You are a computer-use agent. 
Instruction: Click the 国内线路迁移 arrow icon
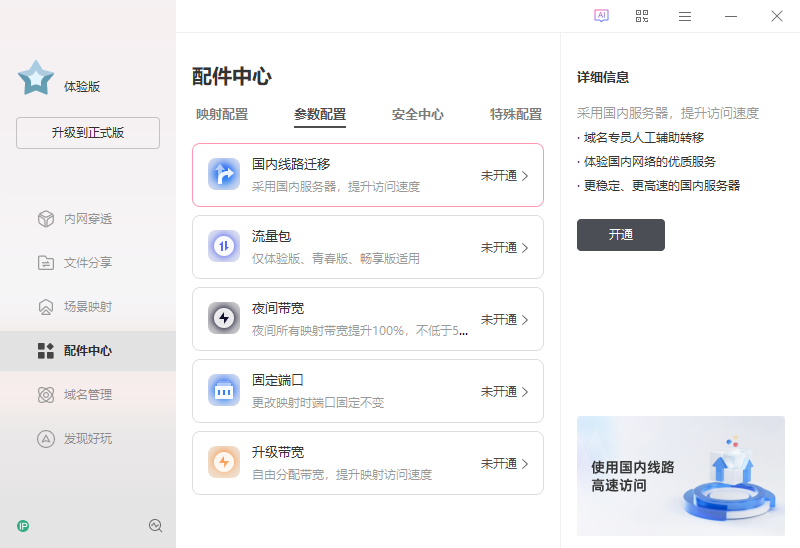tap(224, 175)
